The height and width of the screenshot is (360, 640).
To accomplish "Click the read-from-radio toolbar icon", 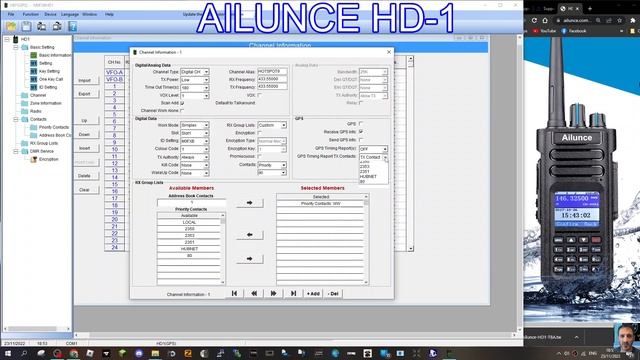I will tap(42, 27).
